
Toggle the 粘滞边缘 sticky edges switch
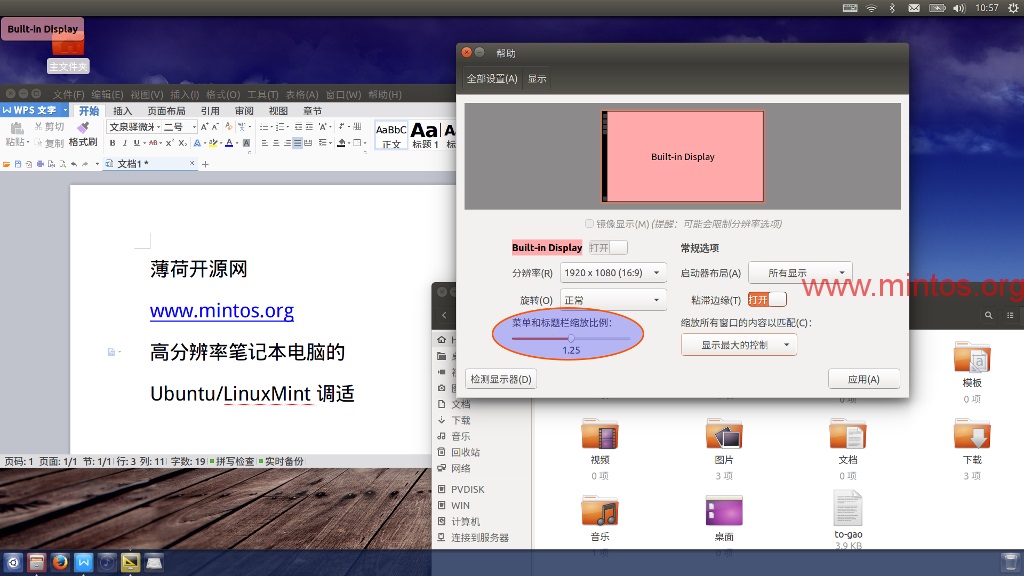tap(767, 300)
